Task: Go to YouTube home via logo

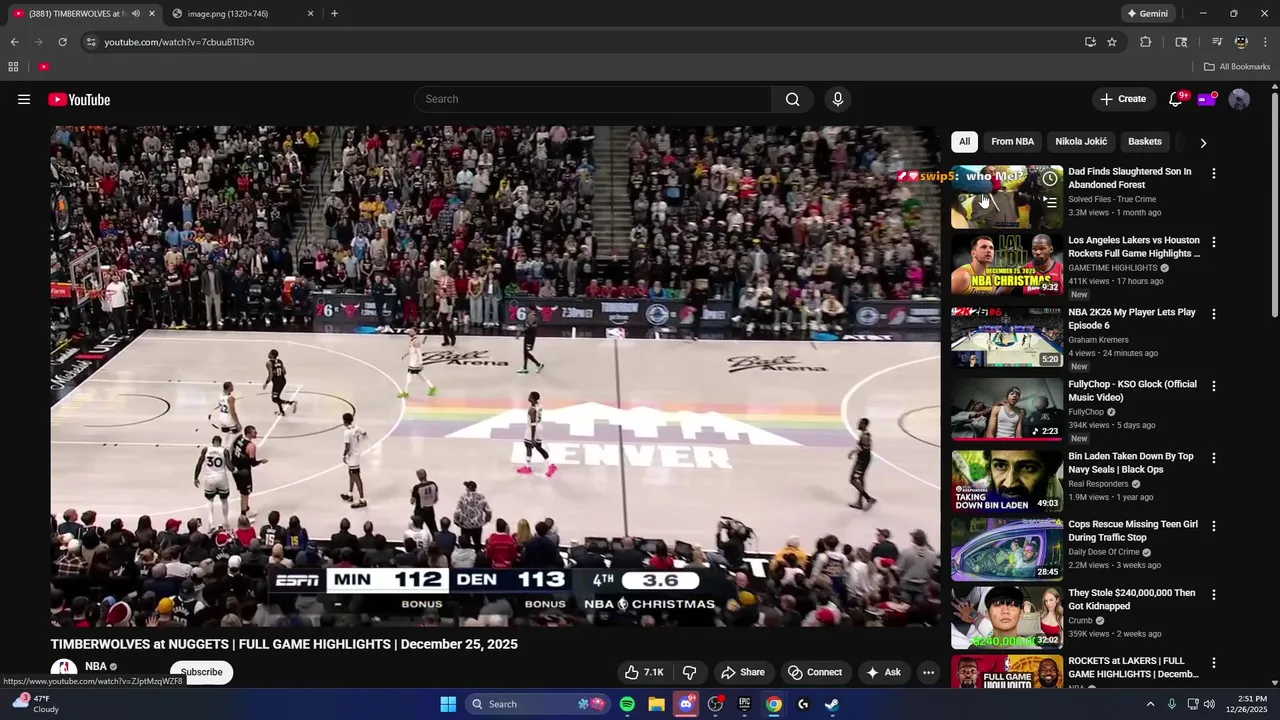Action: point(79,99)
